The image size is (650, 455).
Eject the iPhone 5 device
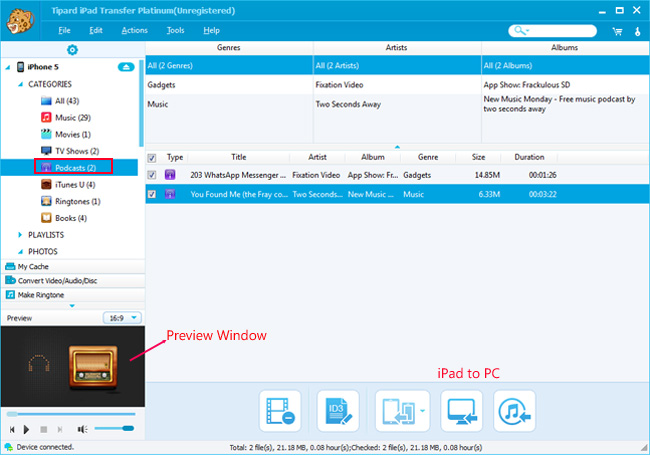coord(126,67)
